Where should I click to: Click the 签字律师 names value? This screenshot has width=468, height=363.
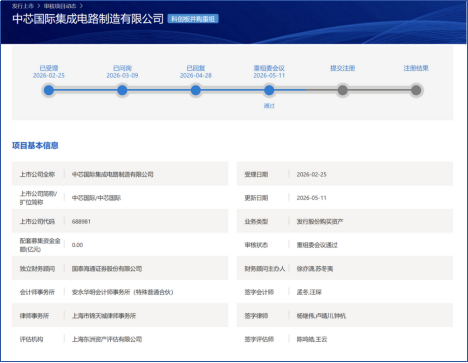[x=321, y=316]
